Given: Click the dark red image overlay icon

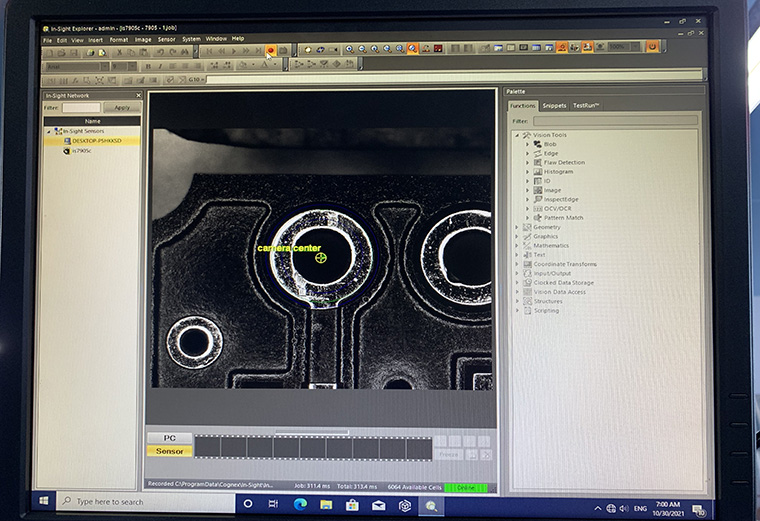Looking at the screenshot, I should point(438,48).
